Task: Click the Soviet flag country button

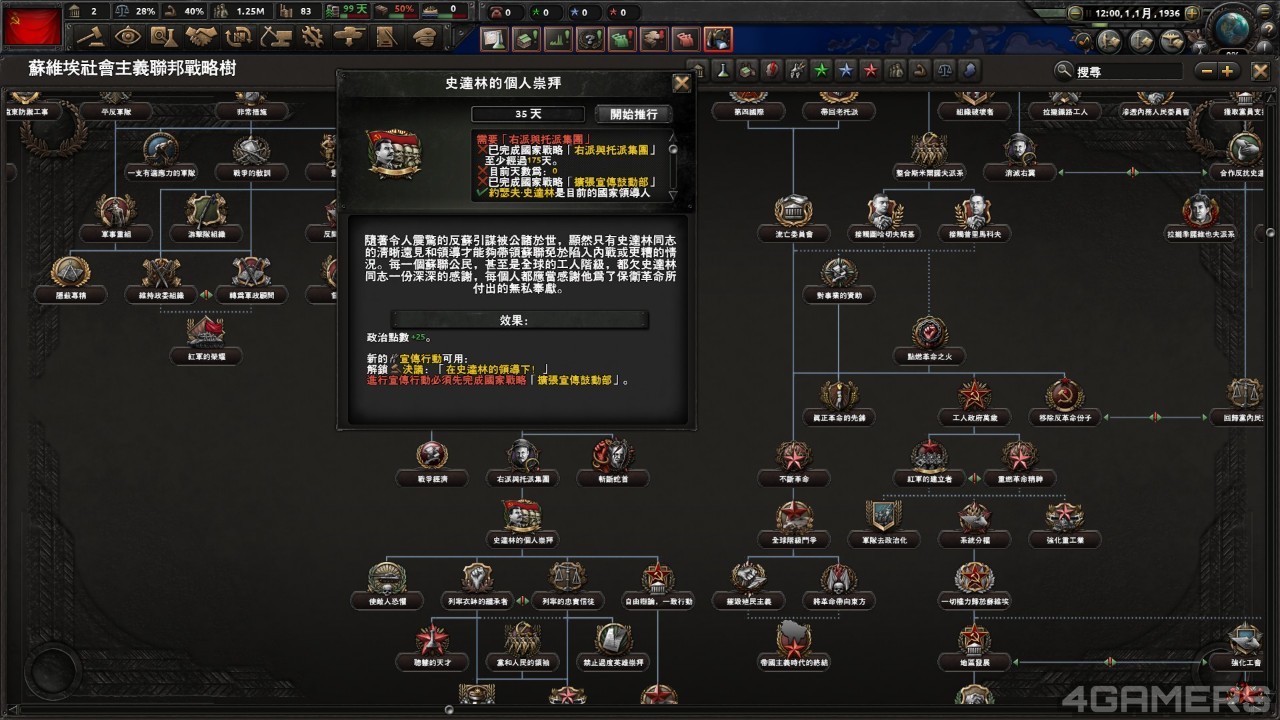Action: [32, 25]
